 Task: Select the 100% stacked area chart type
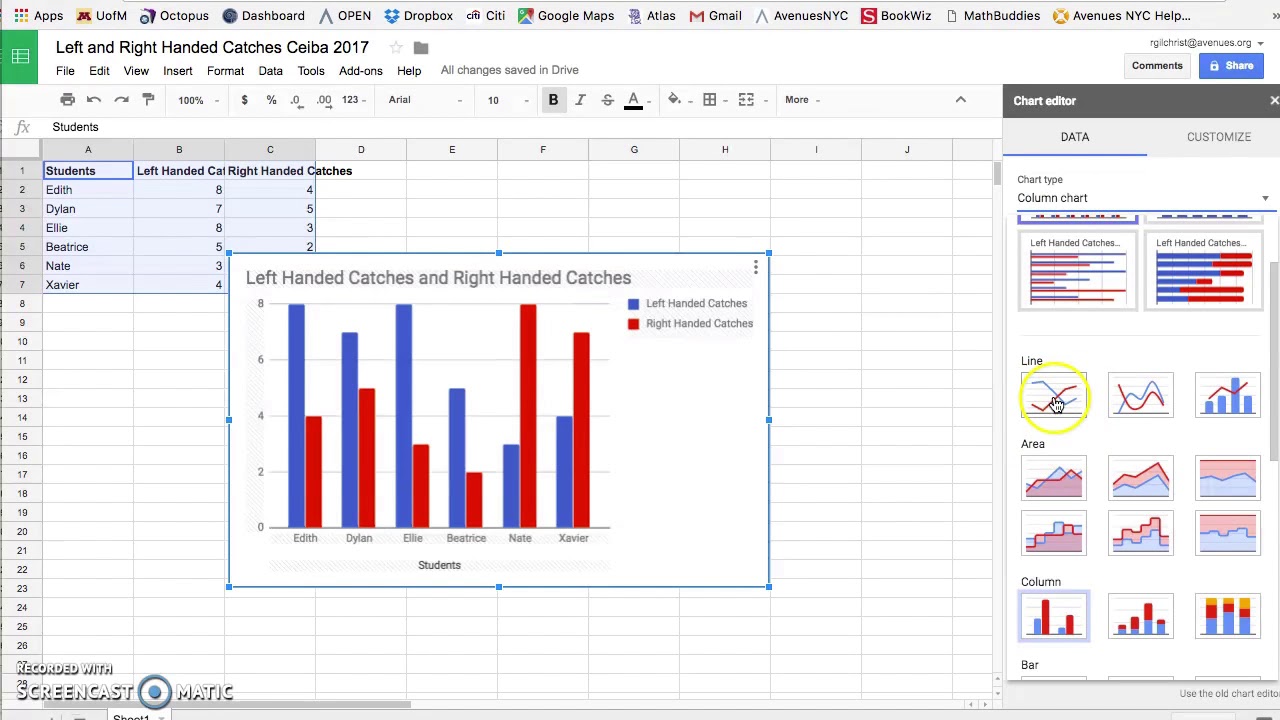1228,478
